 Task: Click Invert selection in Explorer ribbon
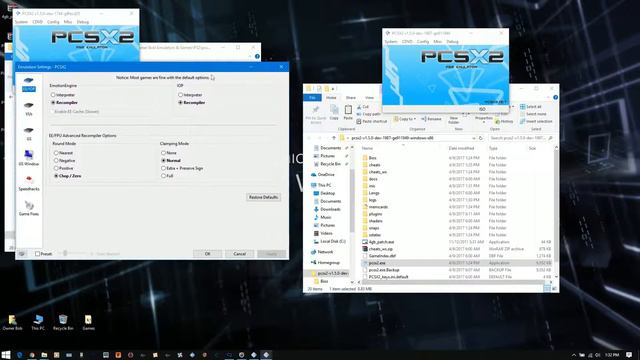click(536, 121)
